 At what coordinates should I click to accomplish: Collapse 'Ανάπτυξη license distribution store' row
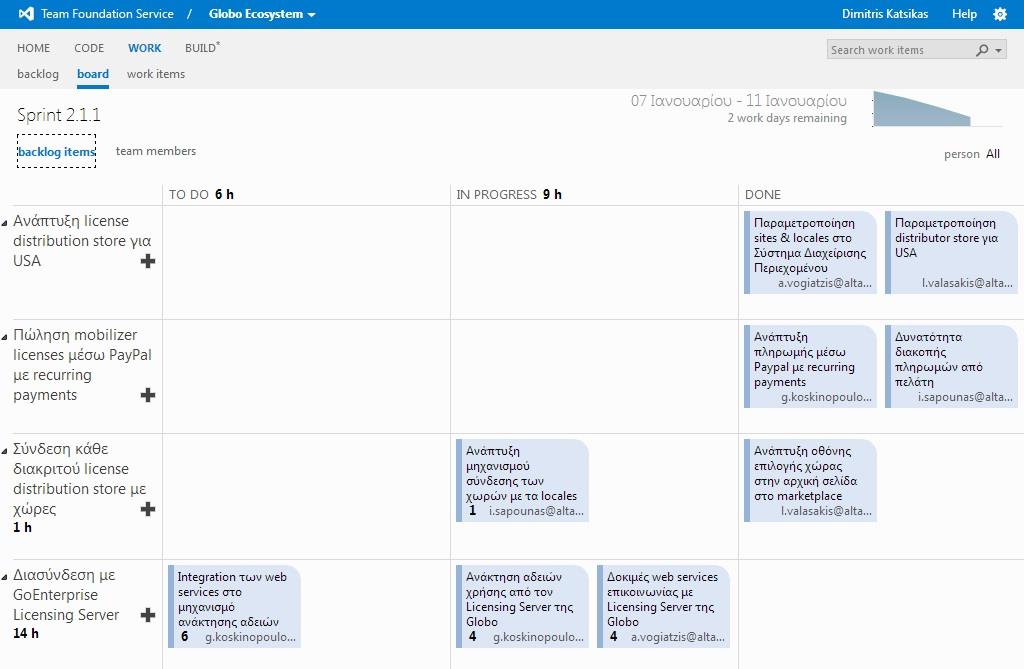point(5,223)
